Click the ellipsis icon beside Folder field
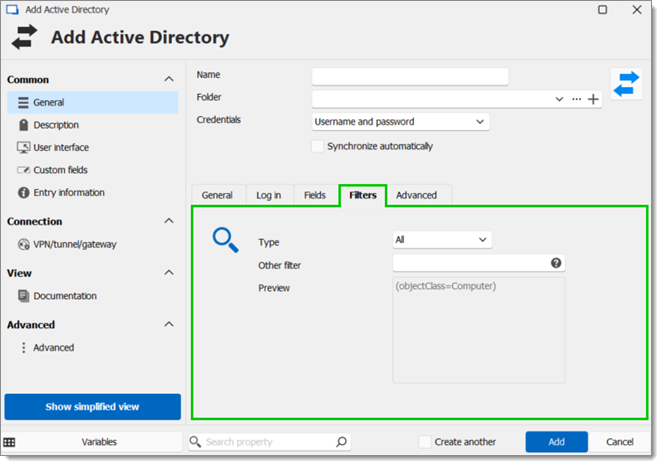Image resolution: width=662 pixels, height=466 pixels. (x=576, y=99)
